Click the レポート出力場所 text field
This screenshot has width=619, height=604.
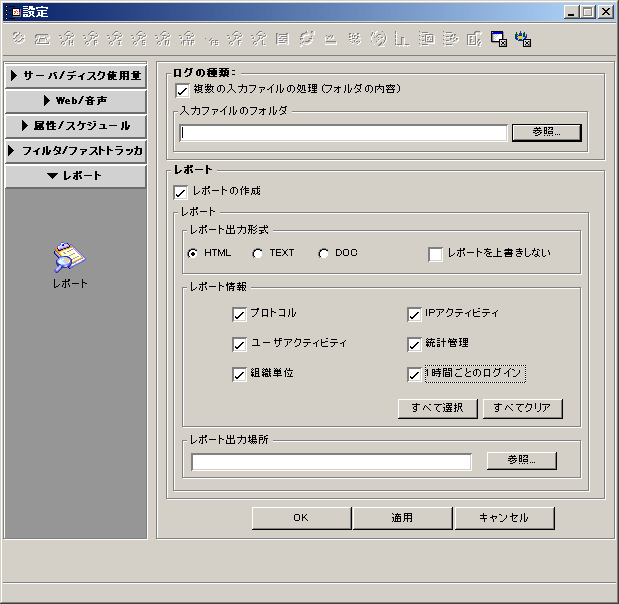(331, 462)
